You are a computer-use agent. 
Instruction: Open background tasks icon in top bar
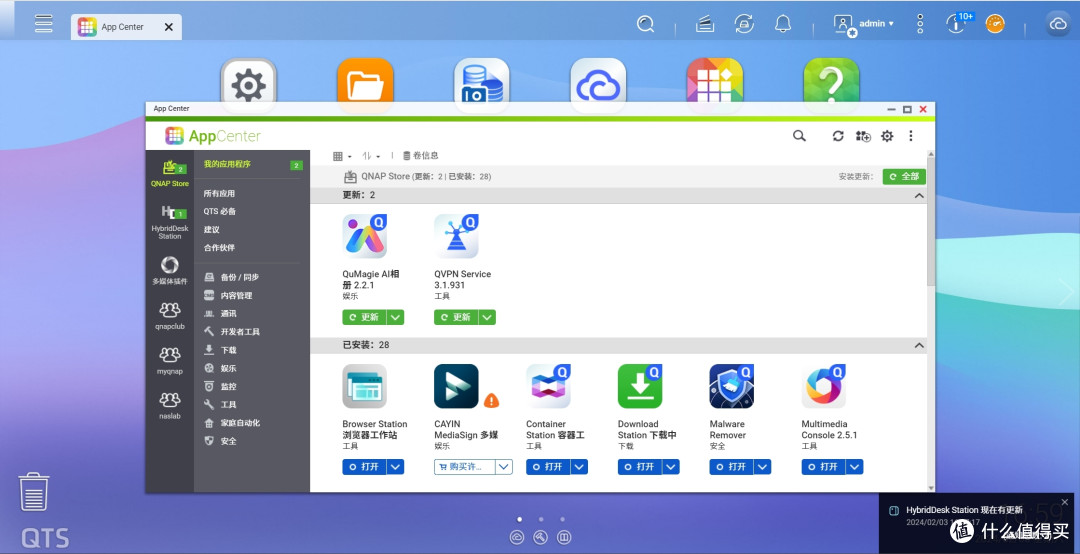tap(705, 25)
